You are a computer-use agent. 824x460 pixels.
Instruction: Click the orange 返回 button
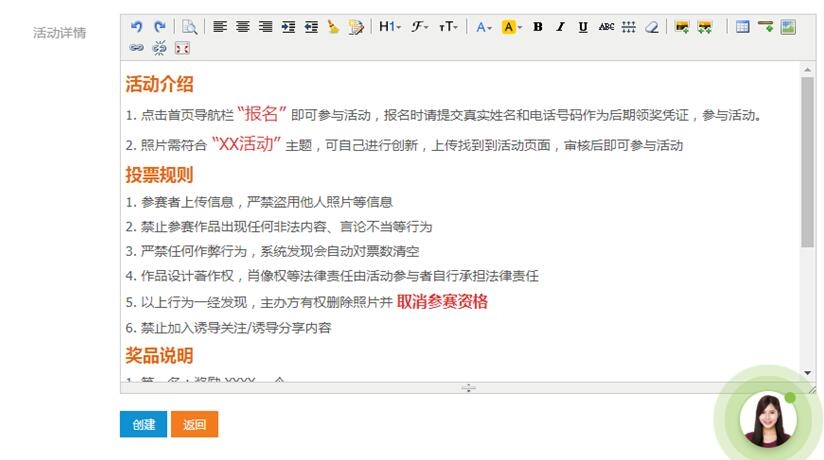[x=194, y=424]
